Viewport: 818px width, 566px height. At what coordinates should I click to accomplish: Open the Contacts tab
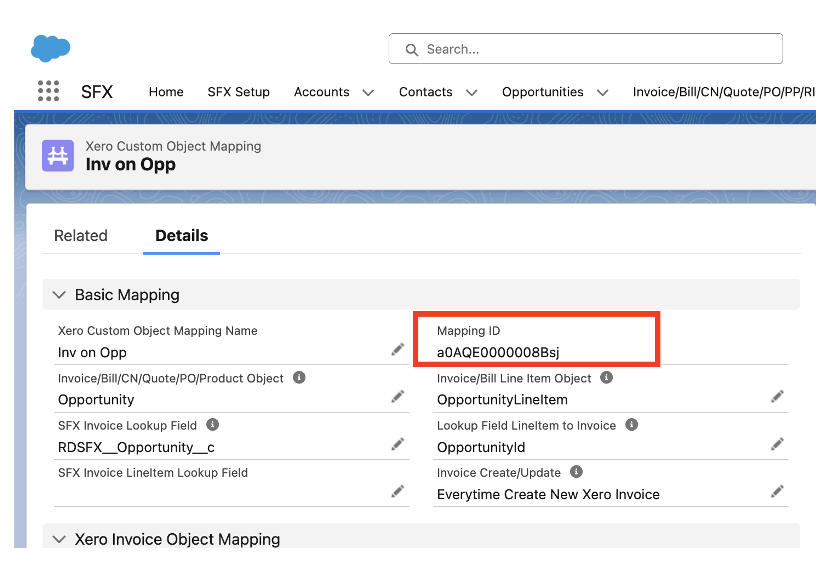[426, 92]
